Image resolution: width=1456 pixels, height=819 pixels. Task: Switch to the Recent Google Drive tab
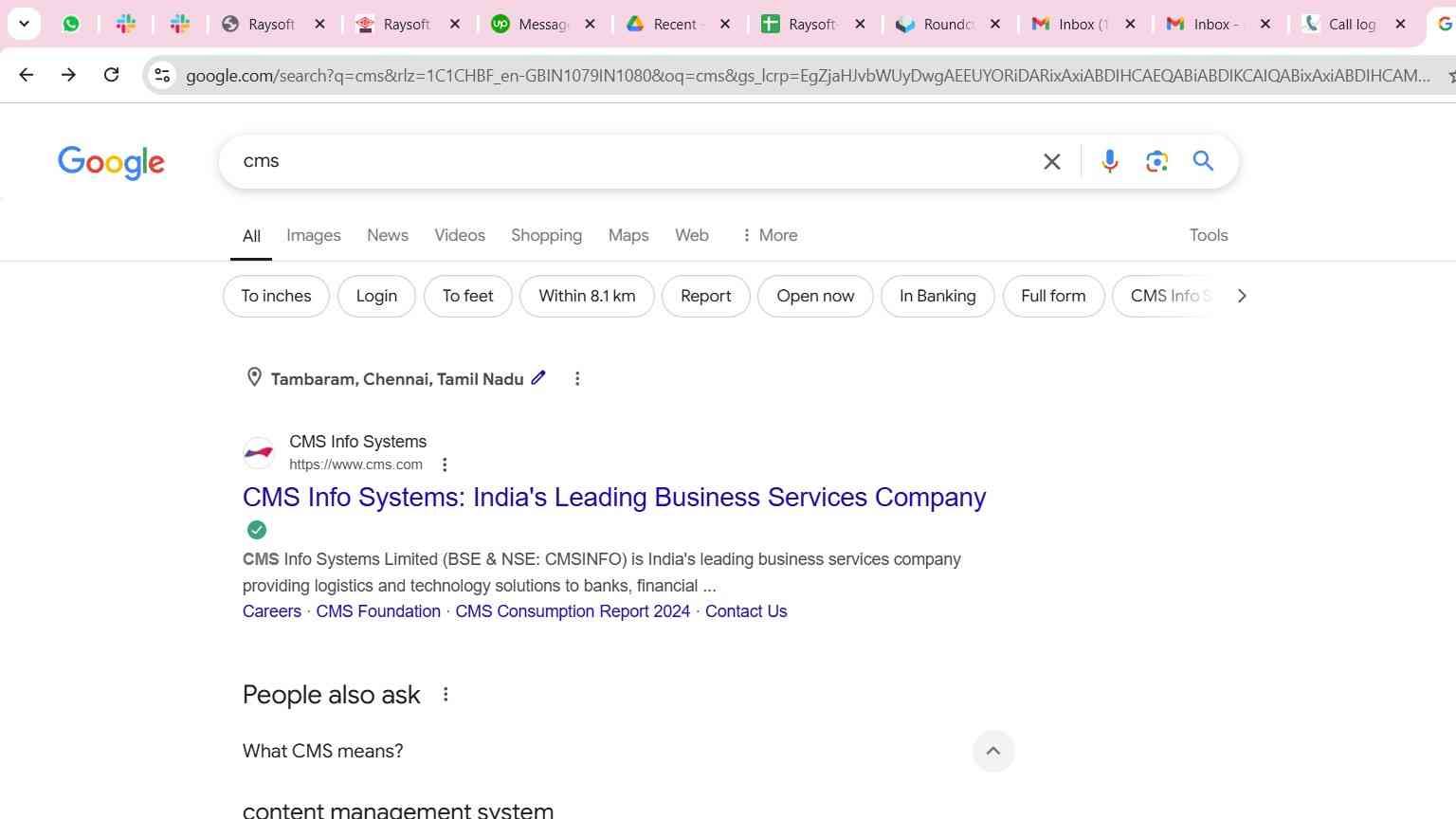[x=674, y=24]
